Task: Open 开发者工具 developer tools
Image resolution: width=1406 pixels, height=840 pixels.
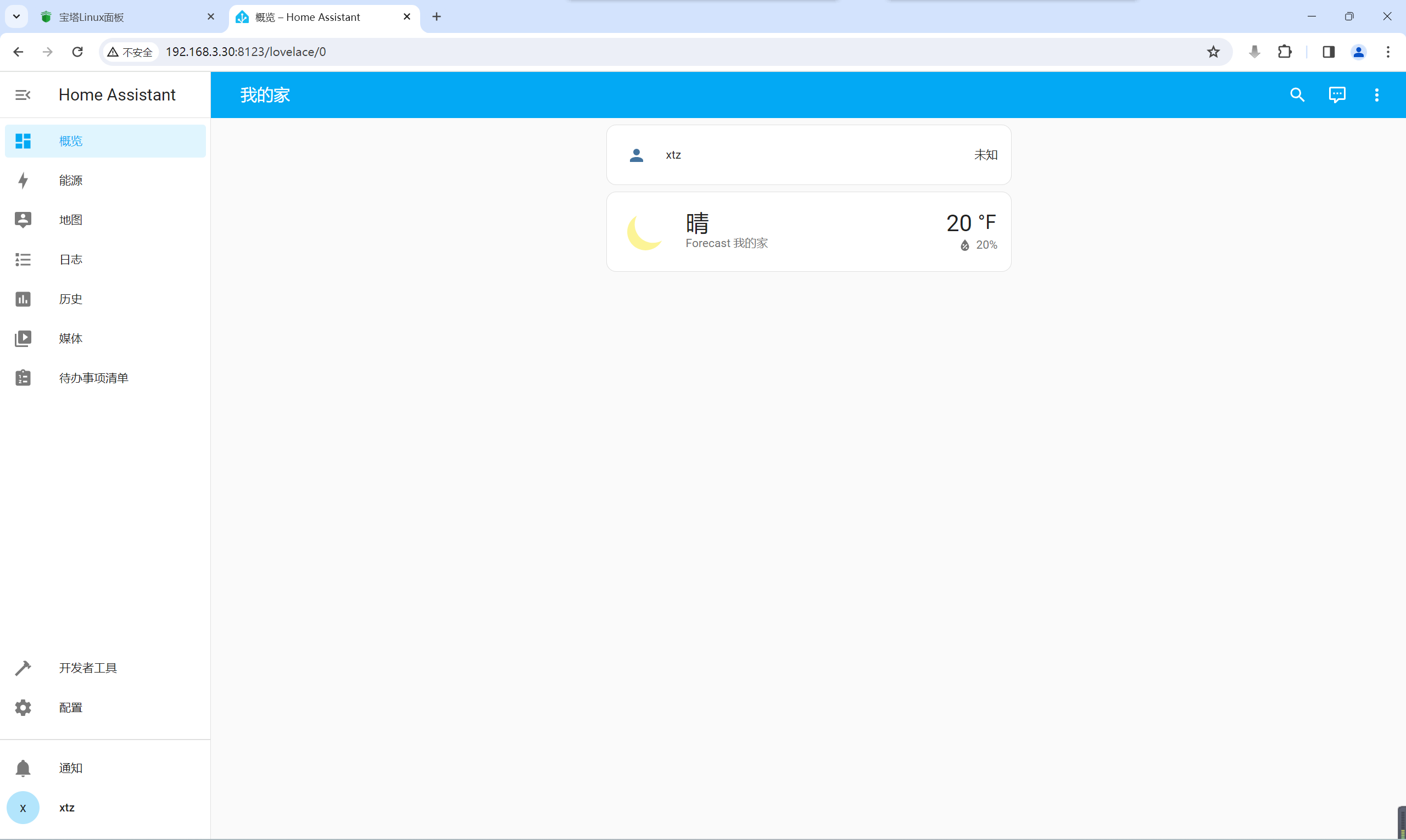Action: pos(88,668)
